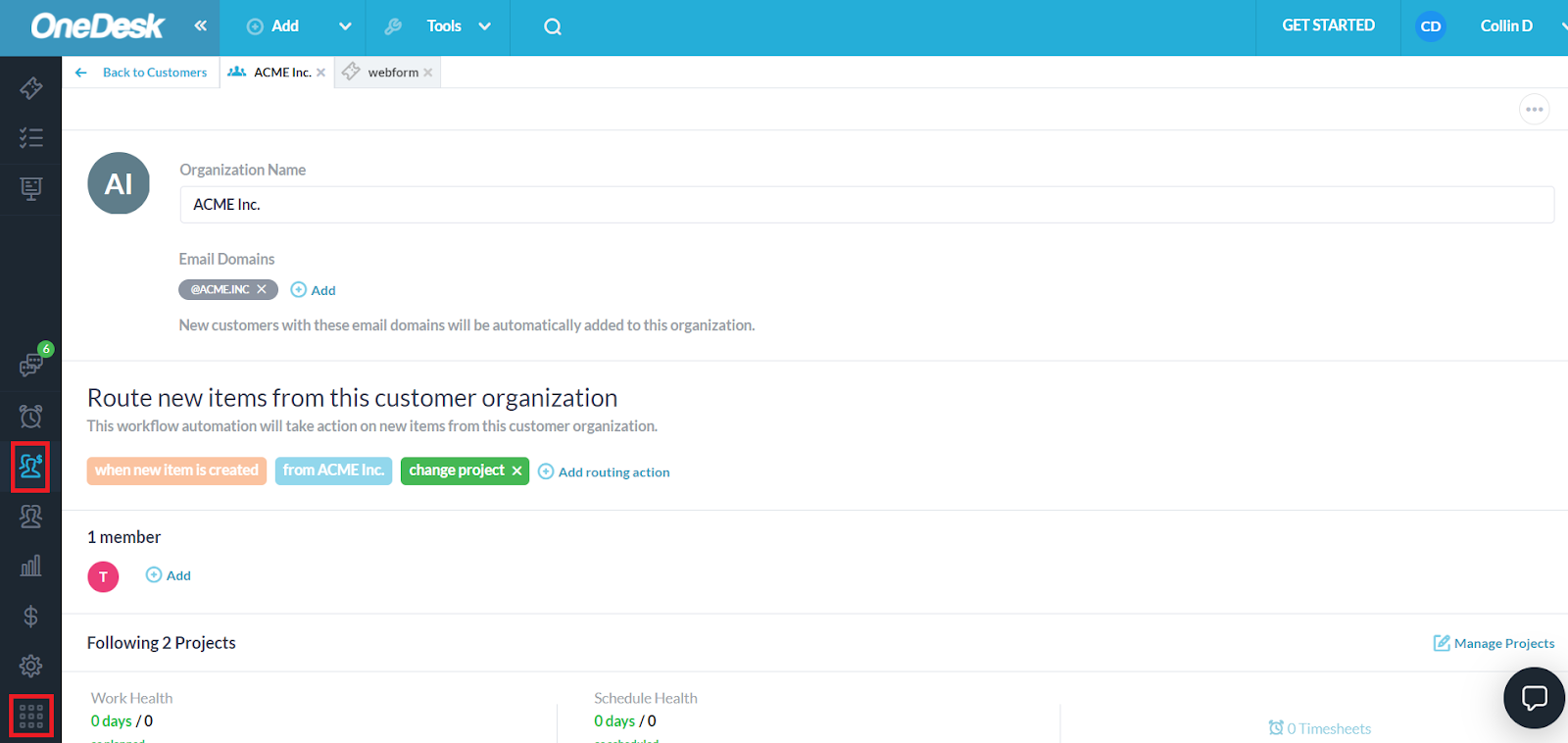The height and width of the screenshot is (743, 1568).
Task: Click the 'when new item is created' trigger
Action: pos(176,471)
